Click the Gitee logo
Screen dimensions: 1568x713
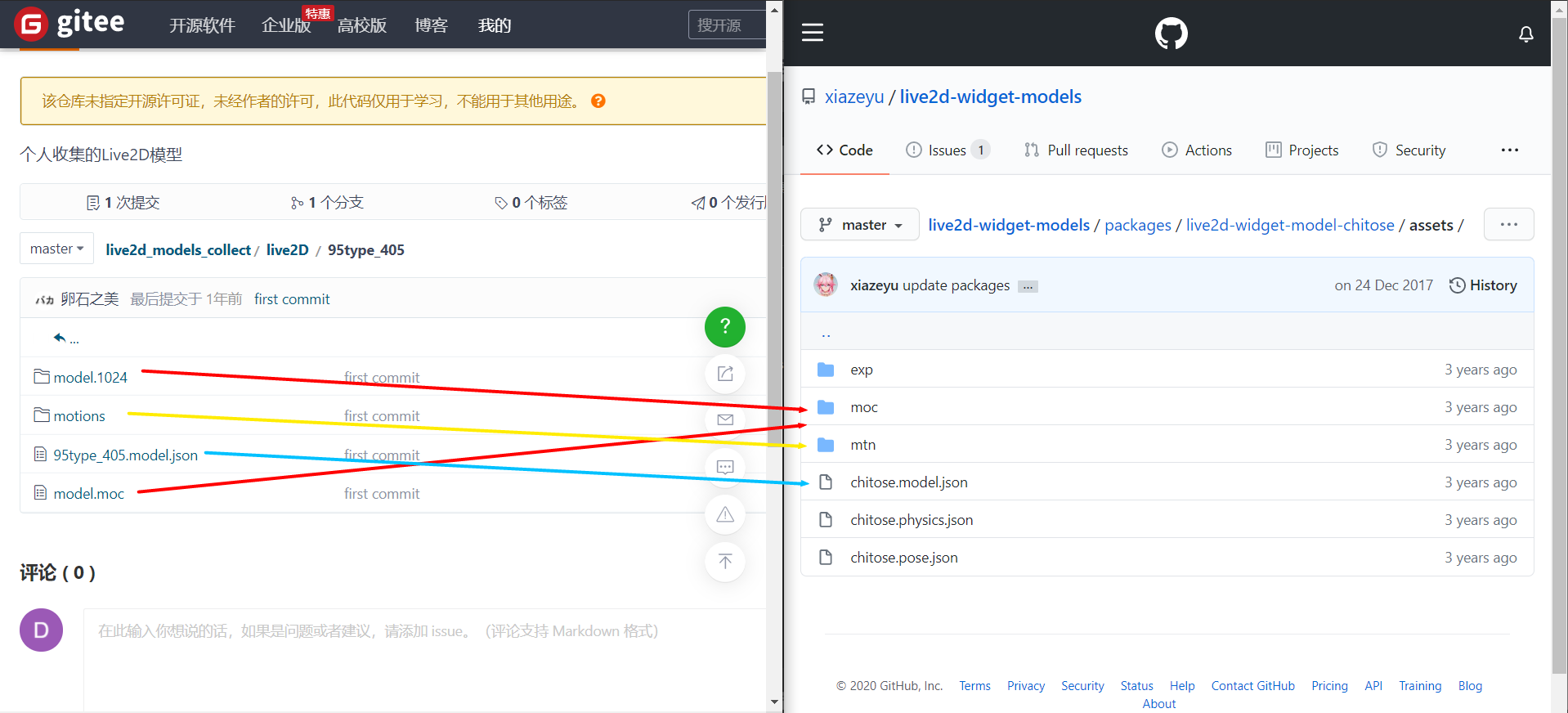point(69,24)
